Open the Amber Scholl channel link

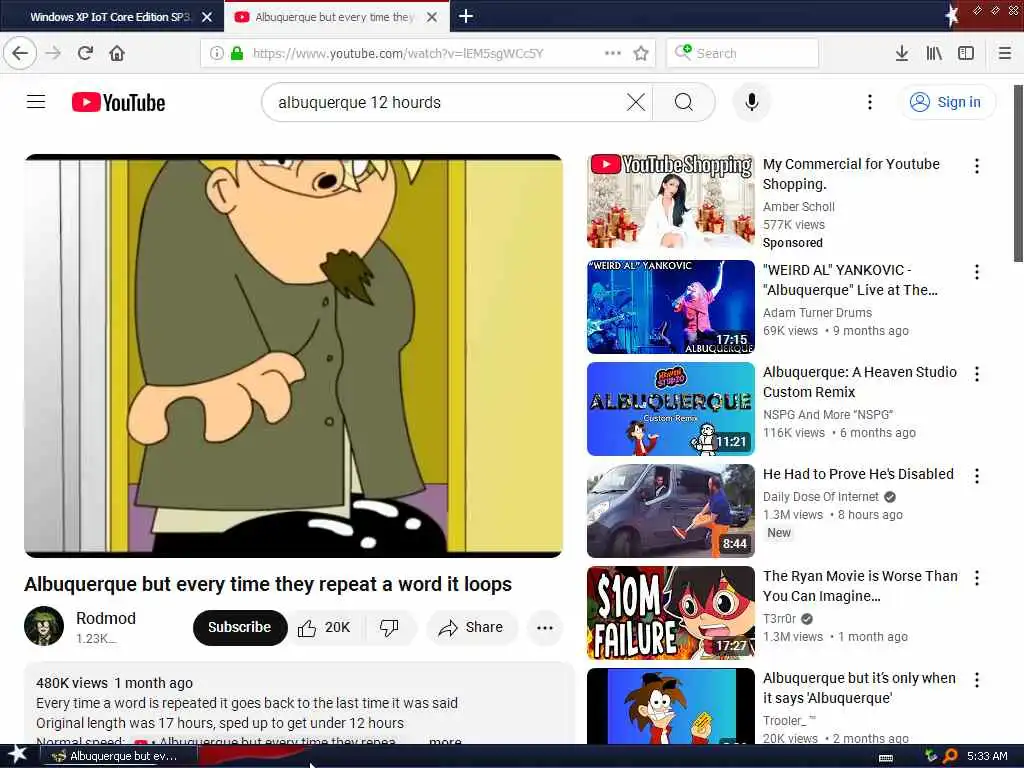[799, 206]
